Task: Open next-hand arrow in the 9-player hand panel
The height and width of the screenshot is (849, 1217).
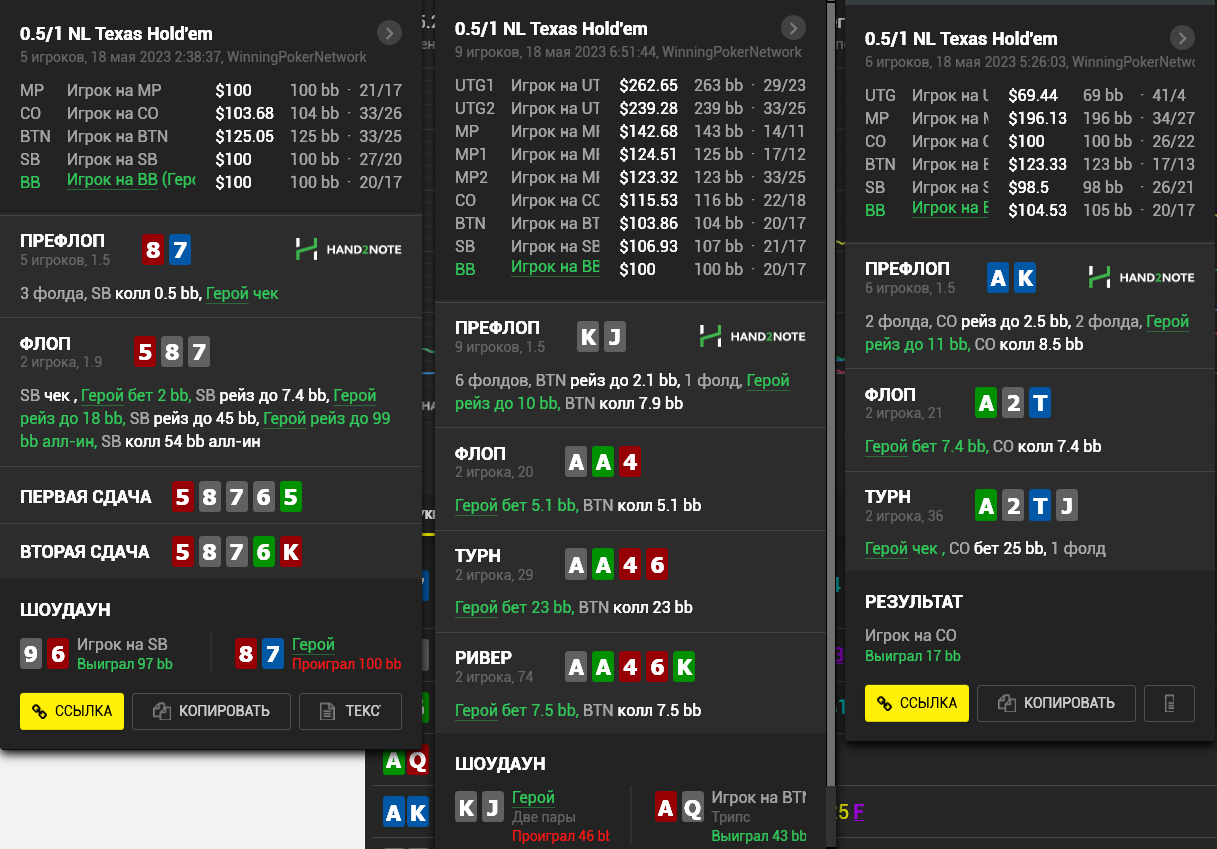Action: 793,28
